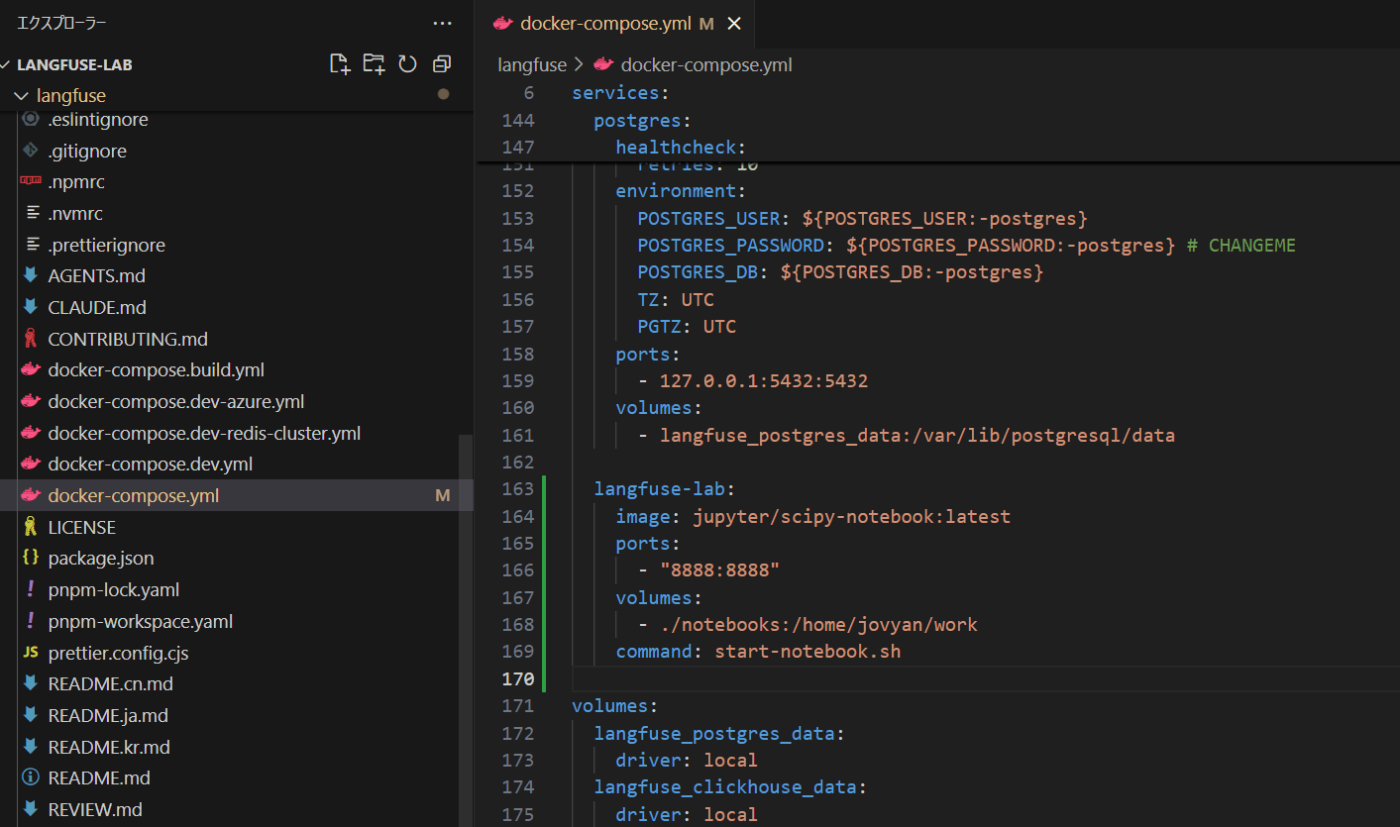Viewport: 1400px width, 827px height.
Task: Open docker-compose.dev-azure.yml file
Action: (x=175, y=402)
